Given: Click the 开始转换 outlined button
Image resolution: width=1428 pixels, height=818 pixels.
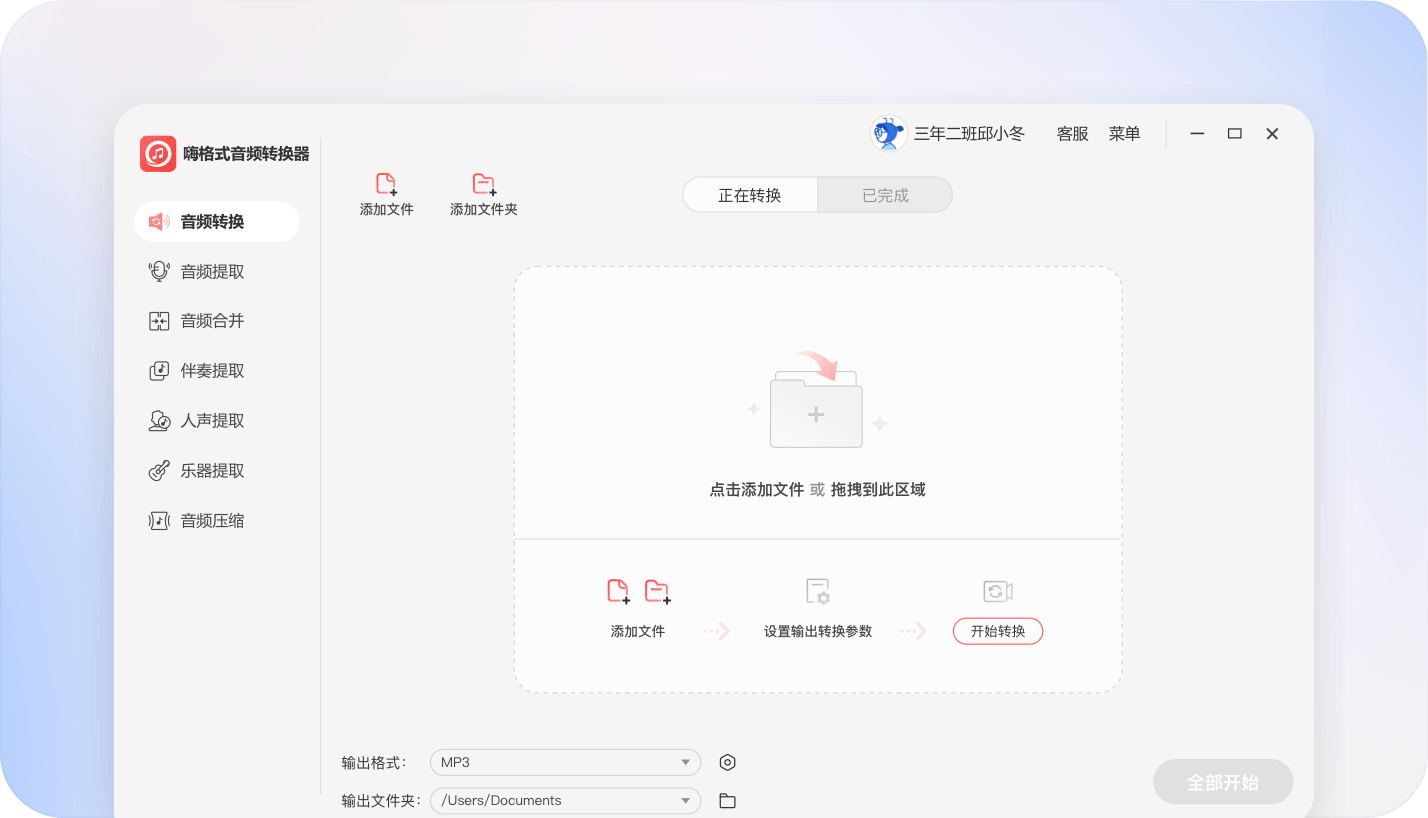Looking at the screenshot, I should pos(998,631).
